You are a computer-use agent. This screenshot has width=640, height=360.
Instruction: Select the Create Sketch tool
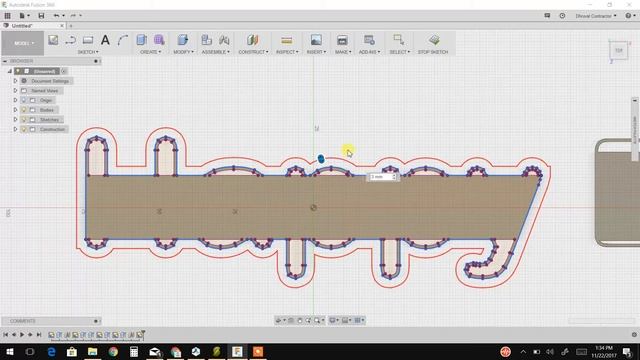pos(53,40)
